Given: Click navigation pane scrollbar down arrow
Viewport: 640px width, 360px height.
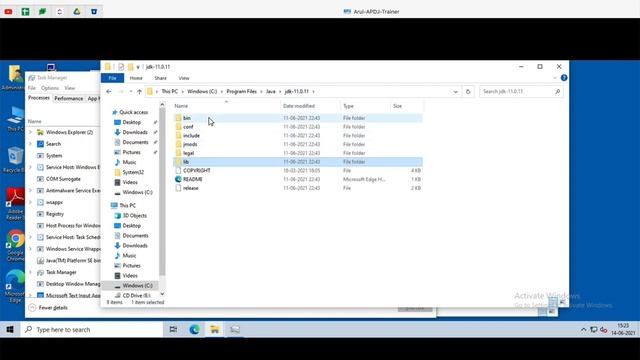Looking at the screenshot, I should 162,294.
